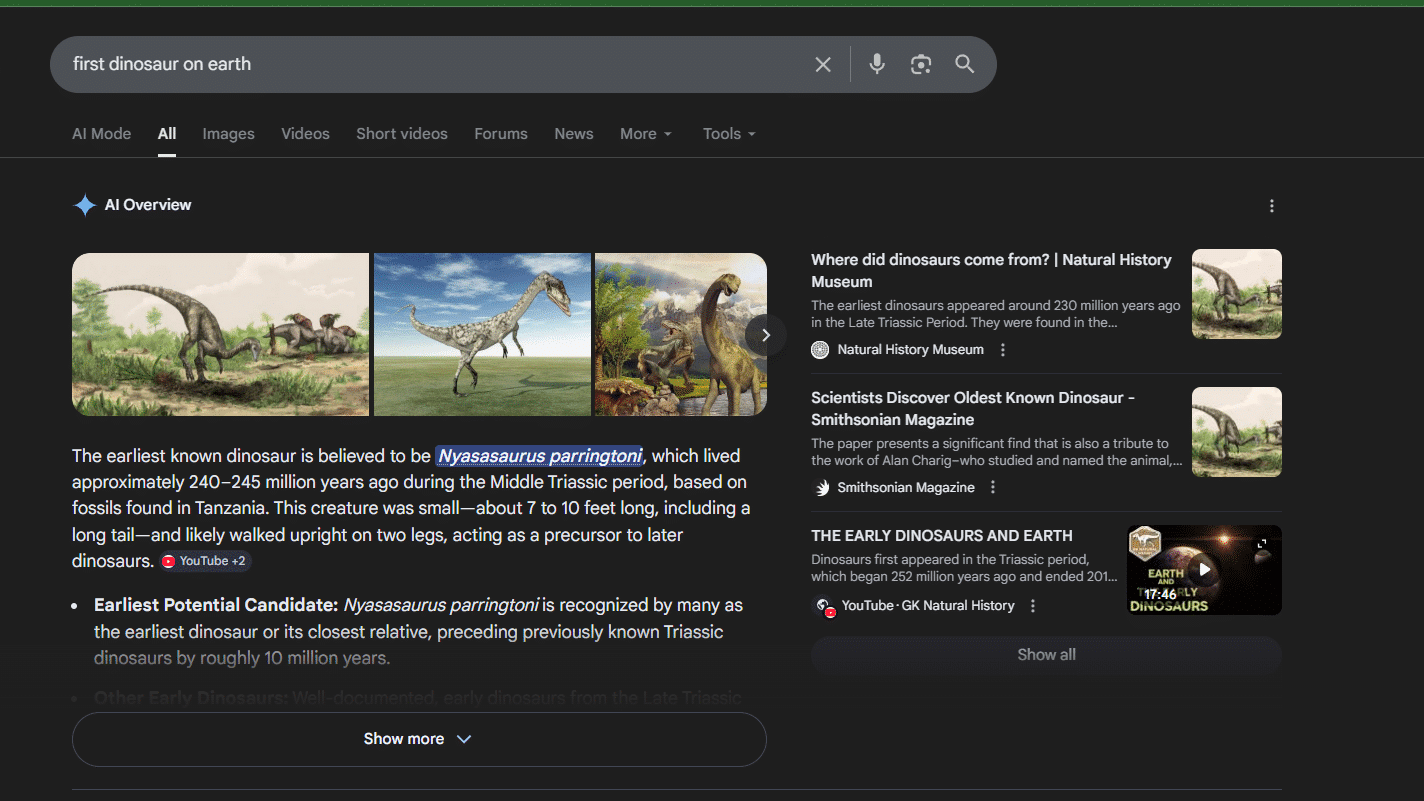Open the AI Overview three-dot options menu
Screen dimensions: 1424x801
[x=1271, y=205]
